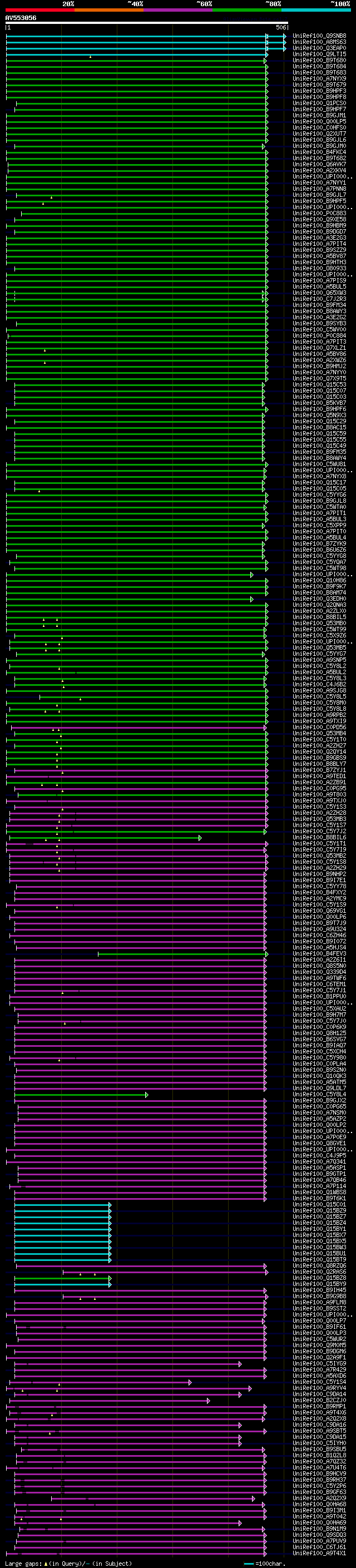Select the UniRef100_P0C884 label

319,335
